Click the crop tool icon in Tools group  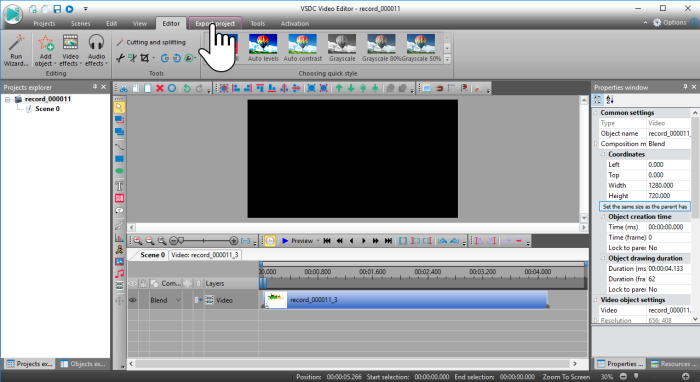click(x=145, y=58)
